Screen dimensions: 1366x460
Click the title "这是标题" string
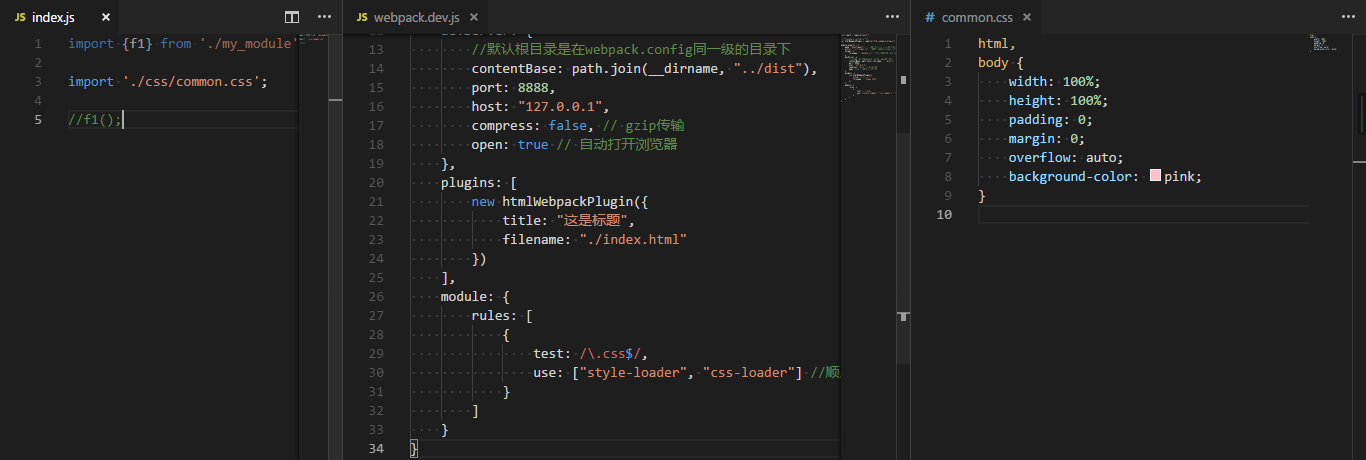pyautogui.click(x=591, y=221)
